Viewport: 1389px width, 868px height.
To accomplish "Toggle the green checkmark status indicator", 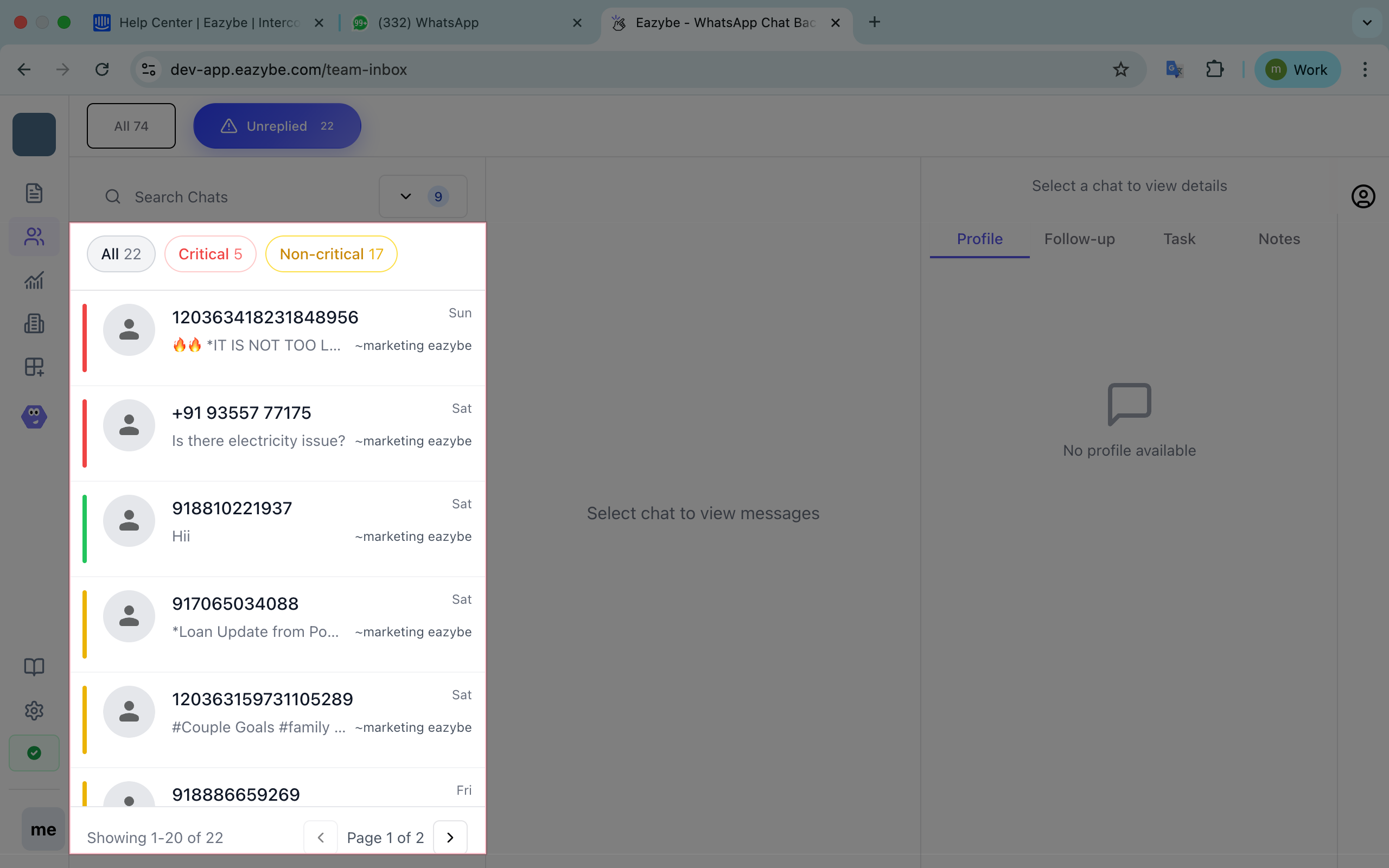I will click(x=34, y=752).
